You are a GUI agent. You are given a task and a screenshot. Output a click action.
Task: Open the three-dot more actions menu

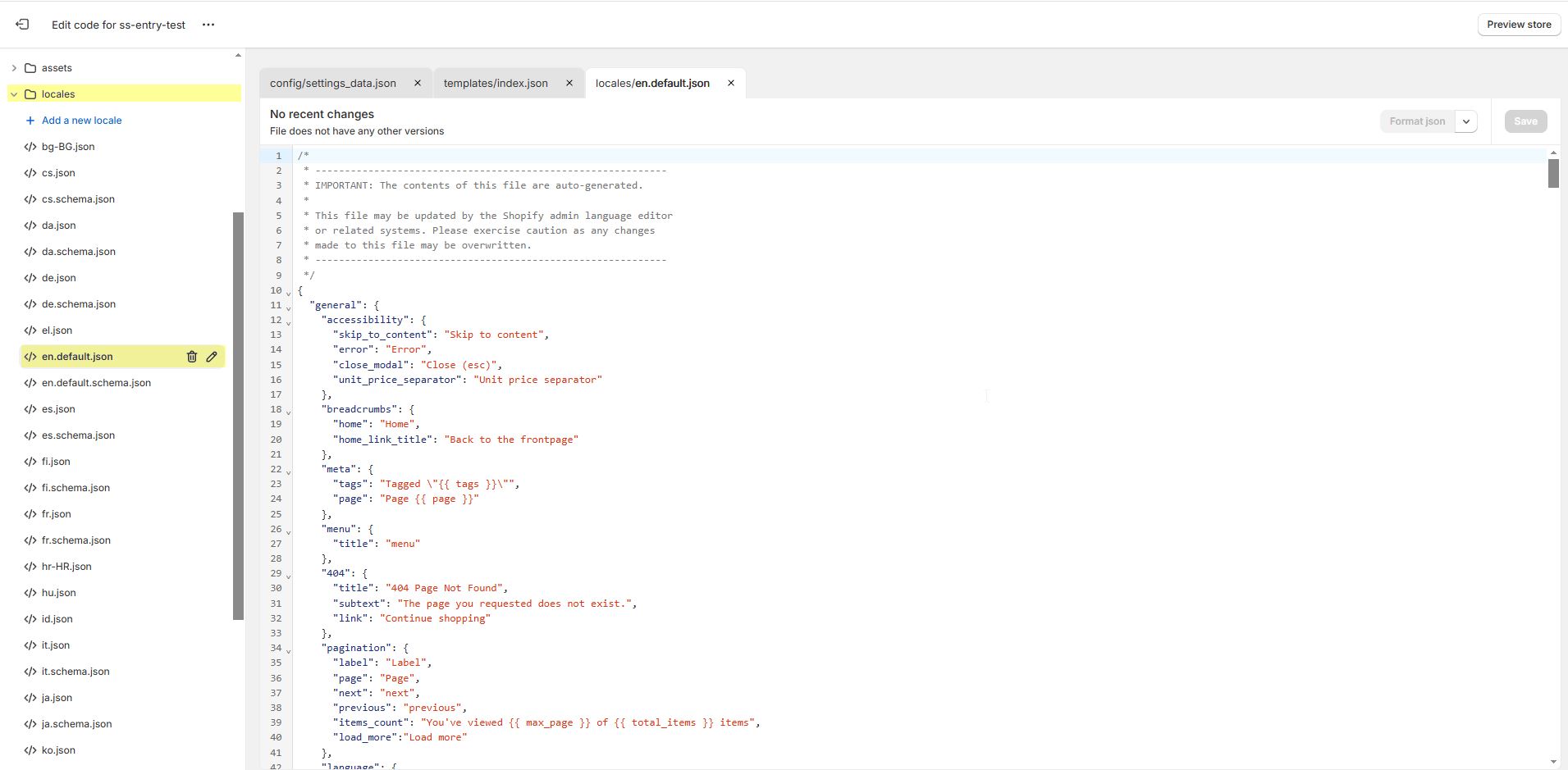[x=208, y=25]
